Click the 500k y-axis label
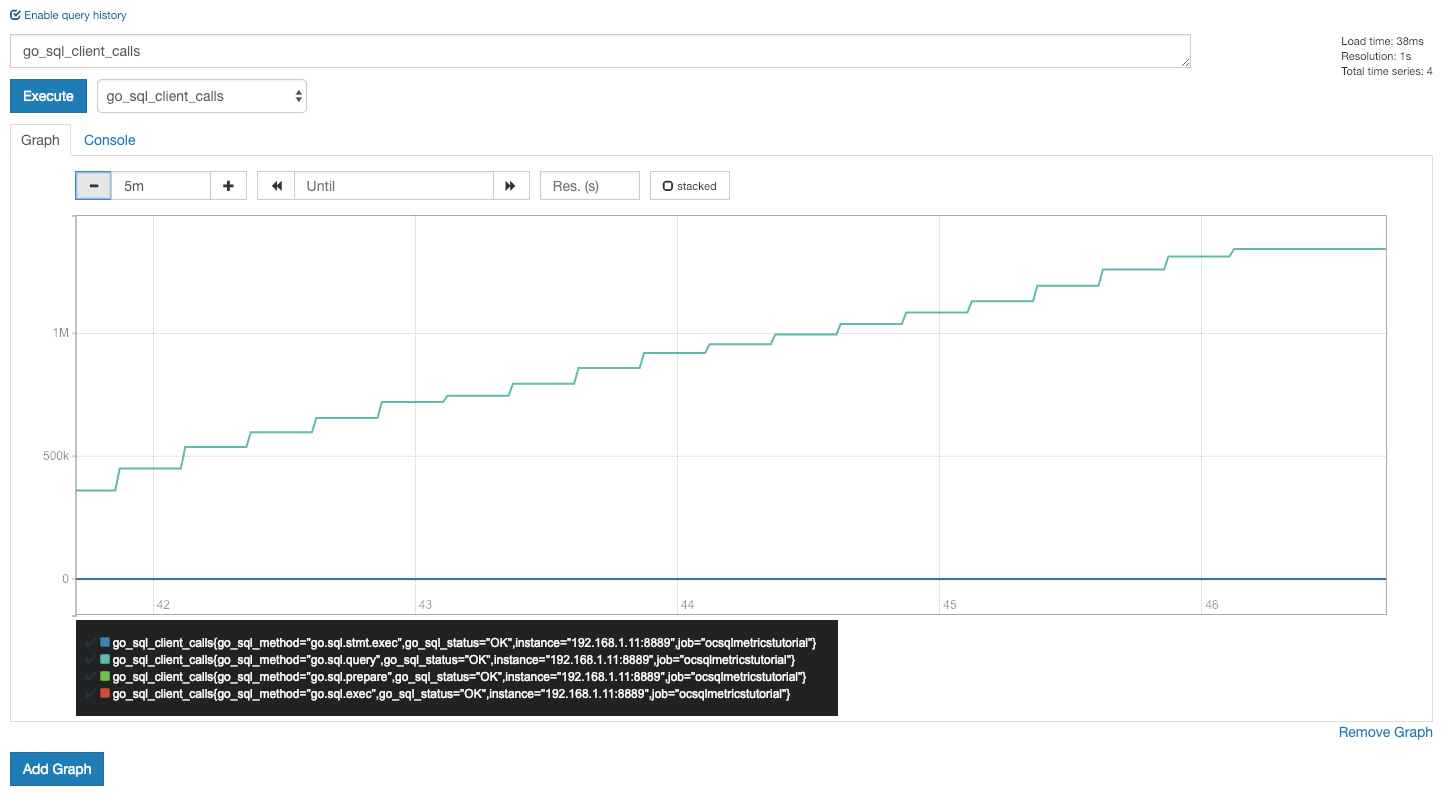This screenshot has width=1445, height=798. 55,456
